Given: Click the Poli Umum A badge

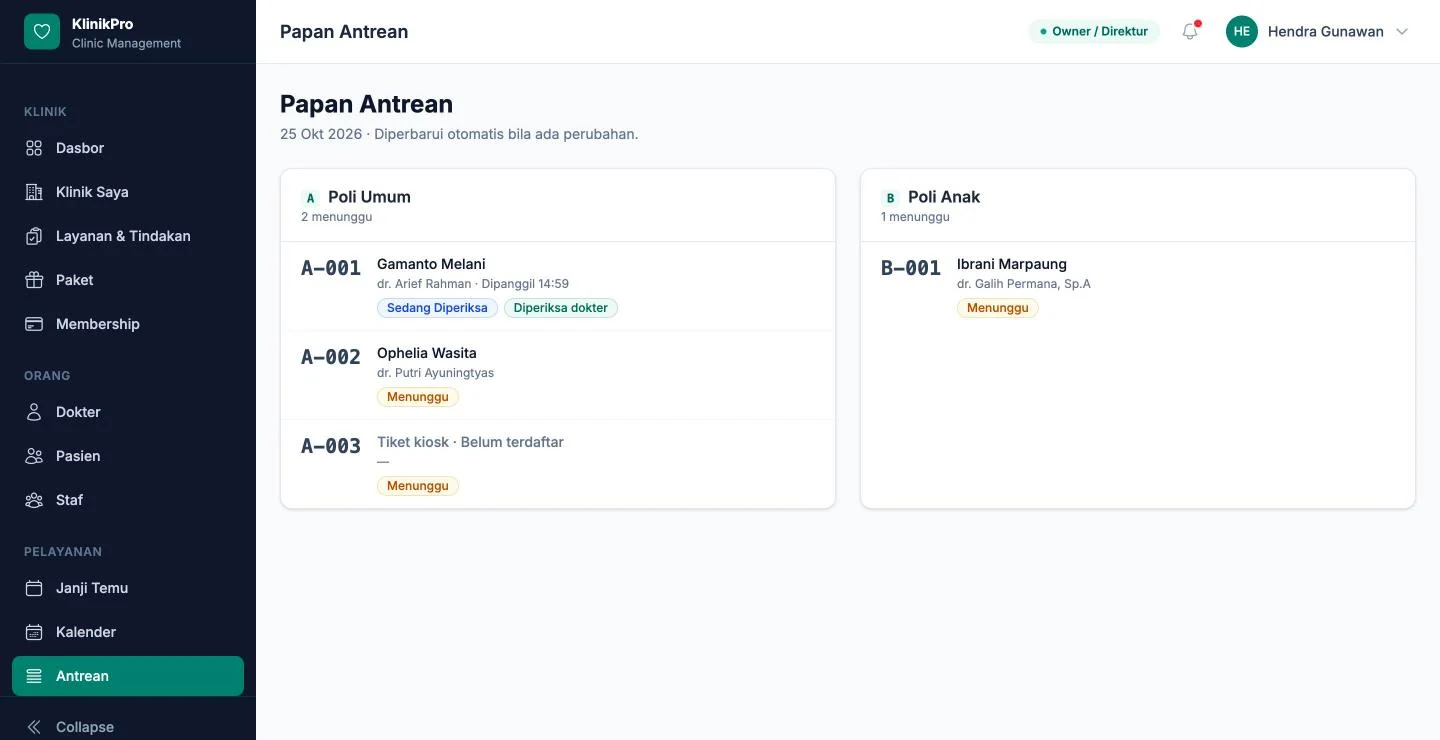Looking at the screenshot, I should click(310, 198).
